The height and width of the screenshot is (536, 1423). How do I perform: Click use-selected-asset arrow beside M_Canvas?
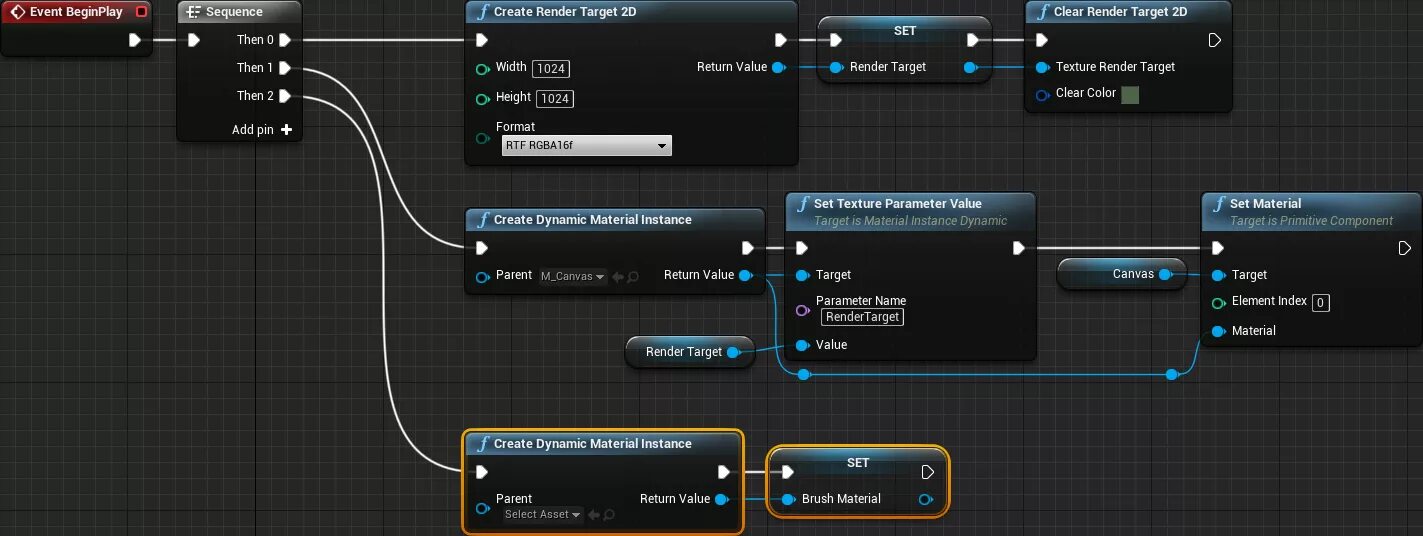pyautogui.click(x=618, y=276)
